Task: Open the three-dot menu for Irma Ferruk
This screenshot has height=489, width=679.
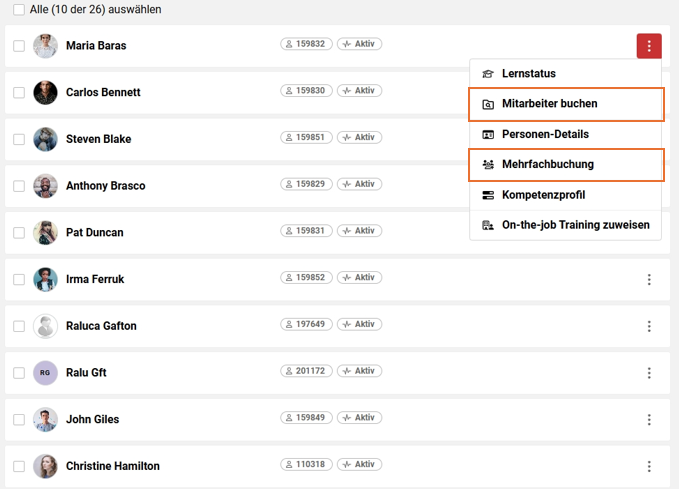Action: pos(649,279)
